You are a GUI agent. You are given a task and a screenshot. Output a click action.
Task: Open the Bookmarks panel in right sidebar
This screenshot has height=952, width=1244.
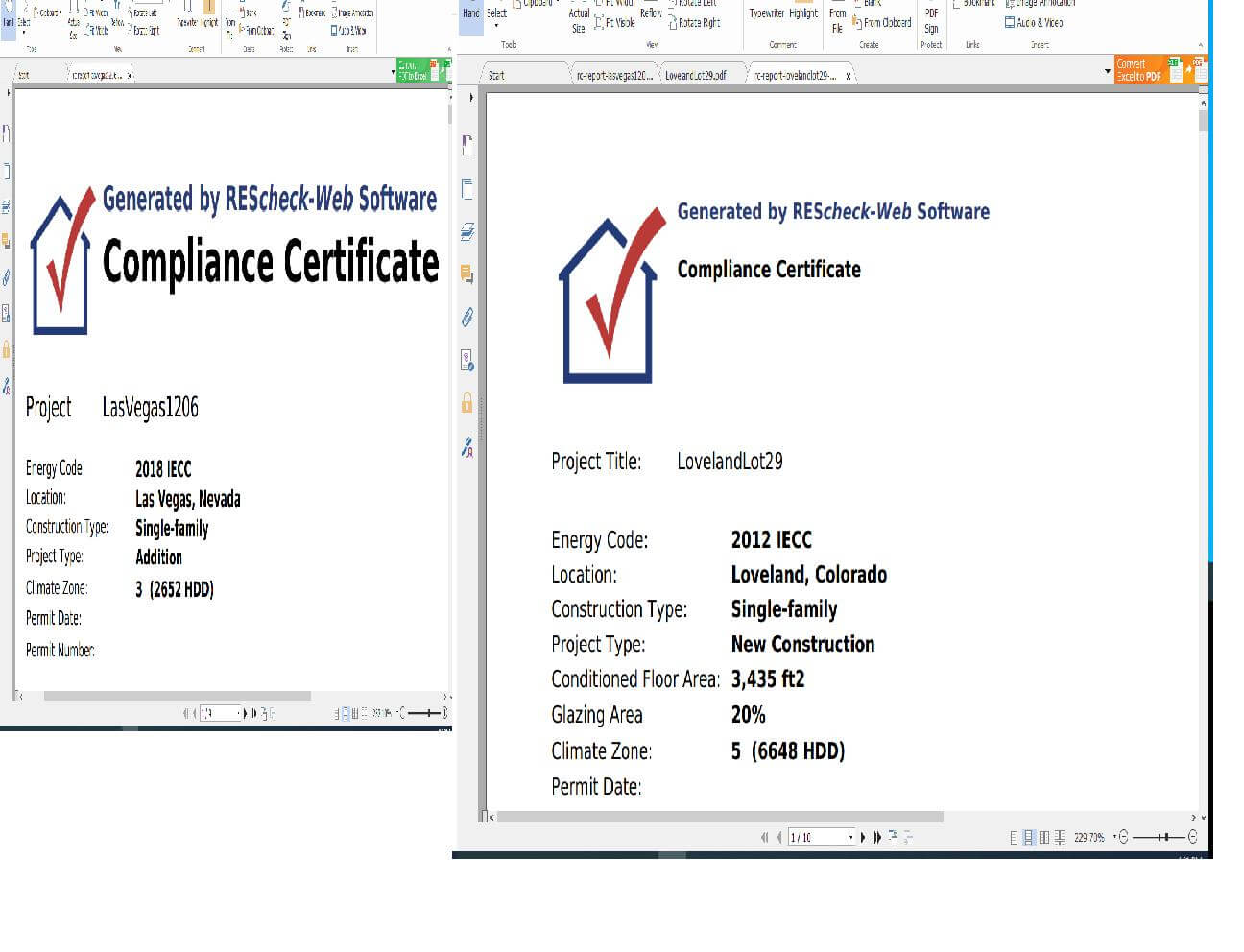[x=467, y=145]
